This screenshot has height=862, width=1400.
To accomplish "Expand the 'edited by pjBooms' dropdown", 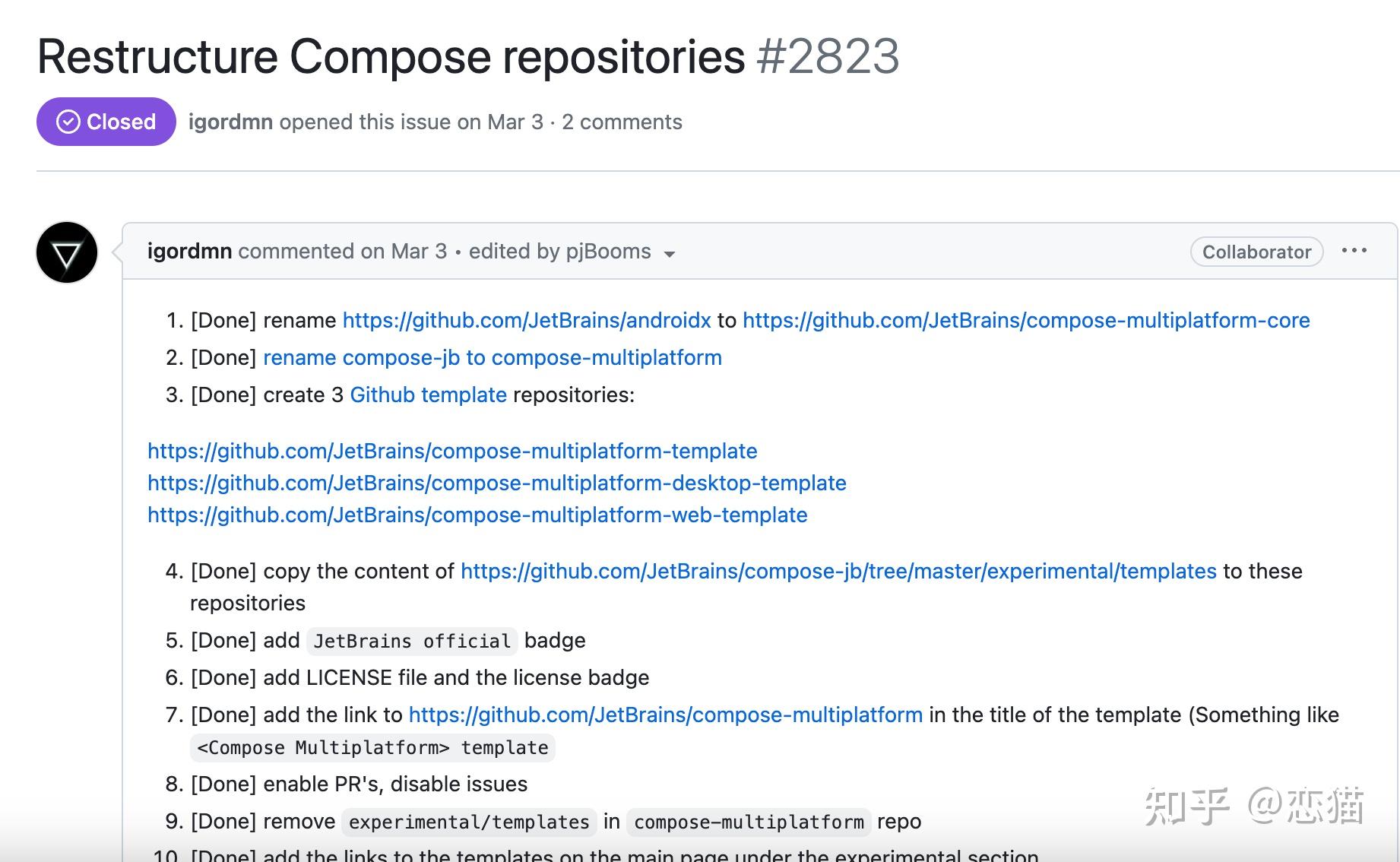I will pos(559,251).
